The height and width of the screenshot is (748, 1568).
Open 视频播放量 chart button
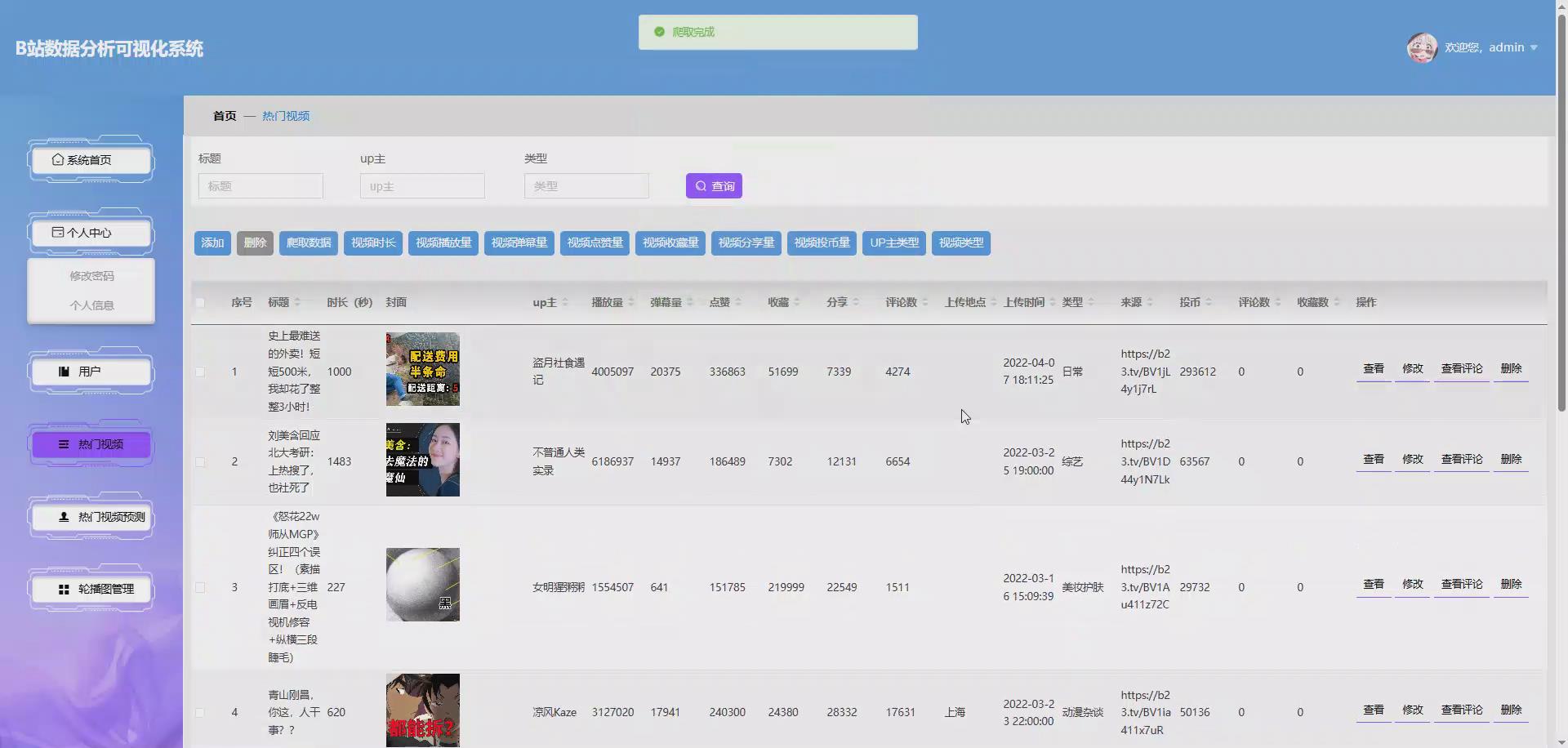pos(443,243)
